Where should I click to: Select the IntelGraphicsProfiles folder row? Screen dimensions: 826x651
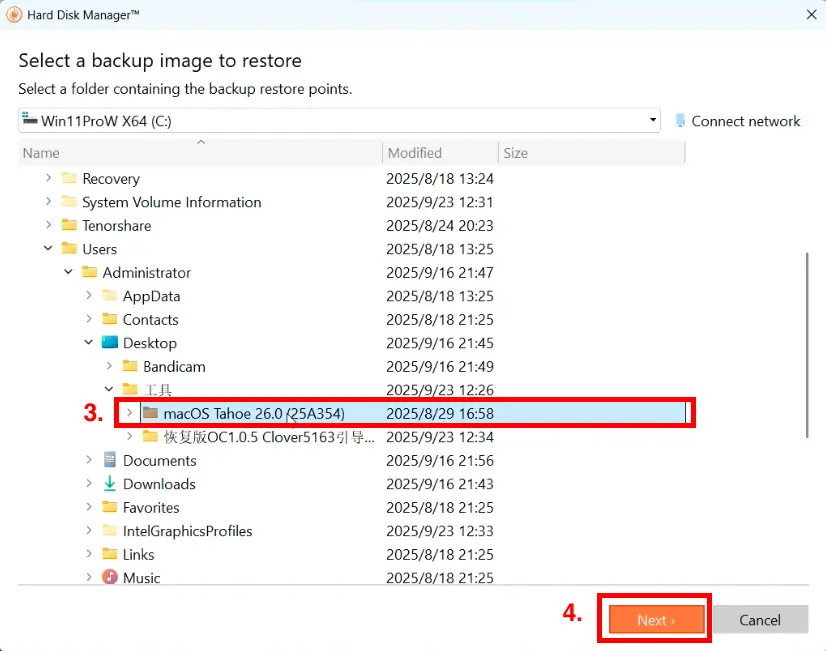pyautogui.click(x=352, y=530)
